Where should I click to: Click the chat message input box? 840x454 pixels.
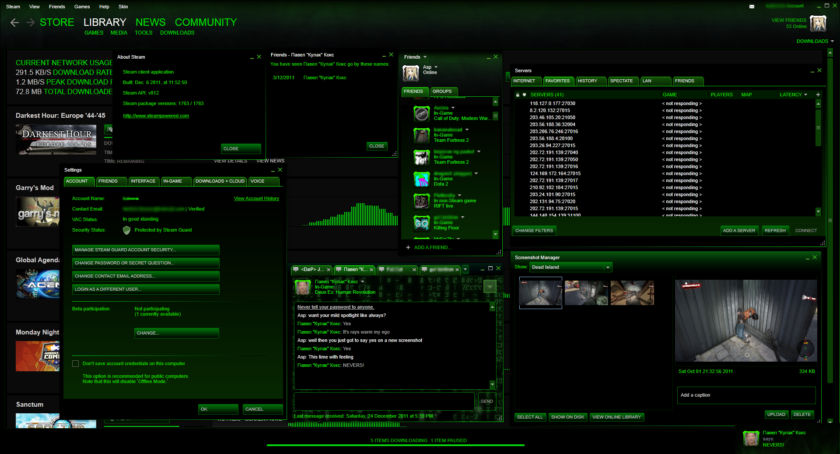384,401
